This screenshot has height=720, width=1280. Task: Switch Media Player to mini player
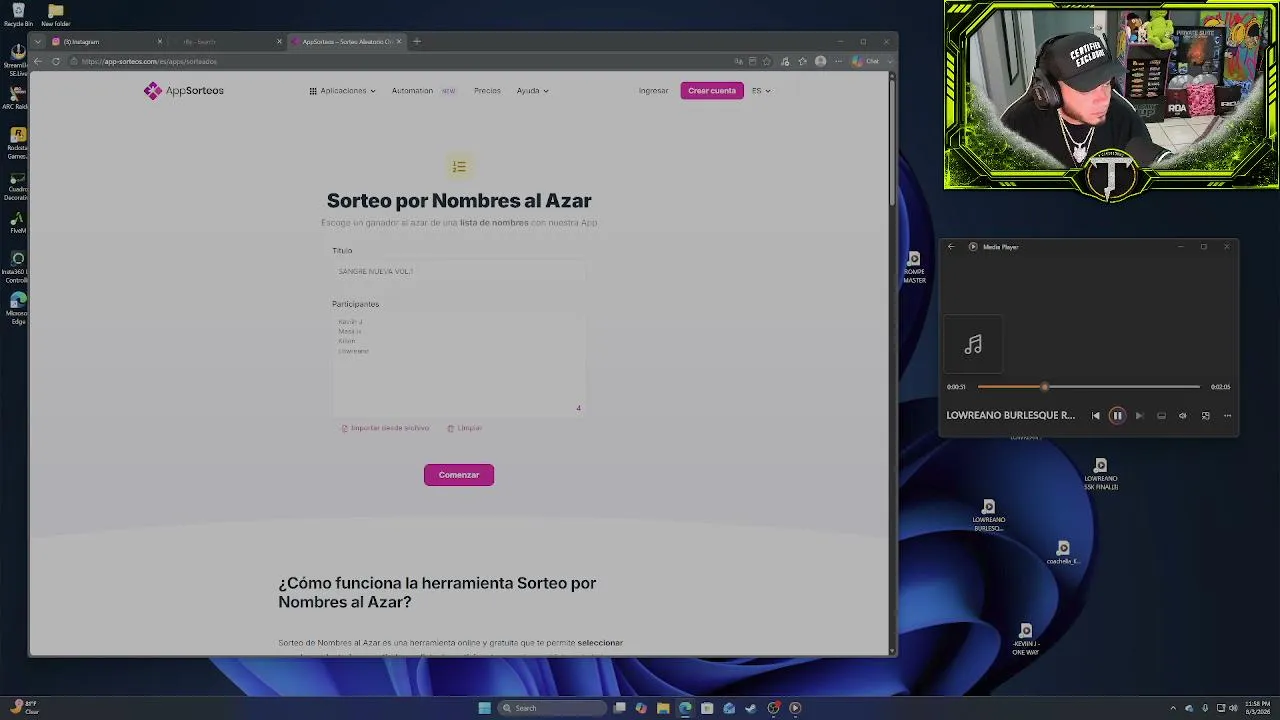1205,416
